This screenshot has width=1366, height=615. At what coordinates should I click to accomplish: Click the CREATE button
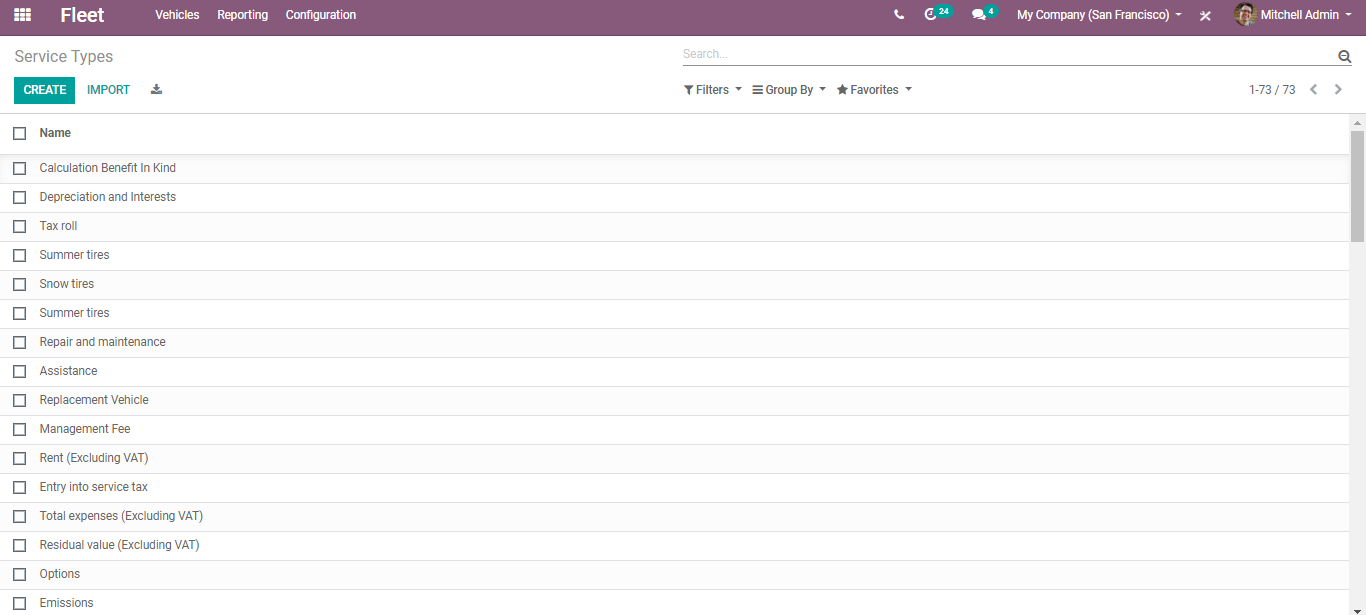44,90
